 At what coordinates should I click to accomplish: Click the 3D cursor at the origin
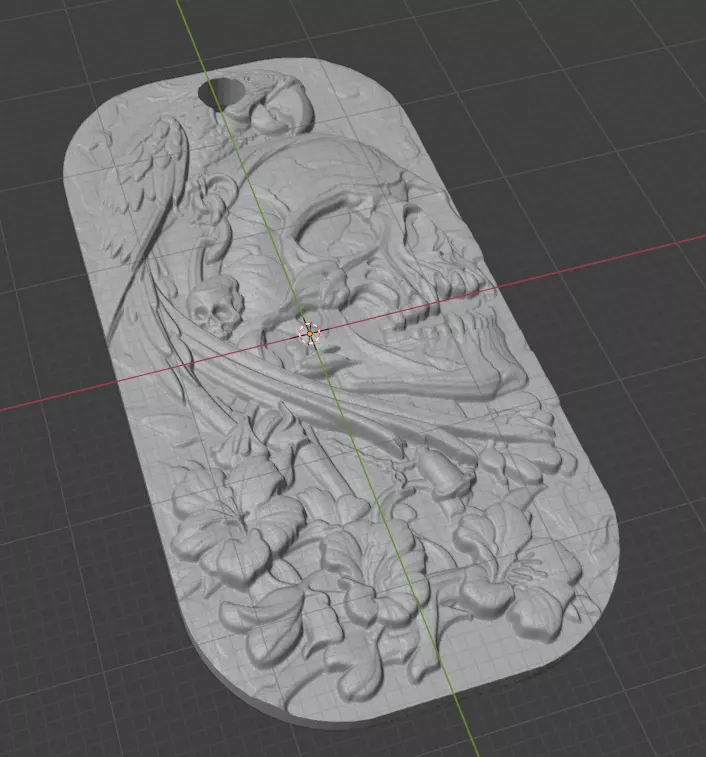coord(309,334)
